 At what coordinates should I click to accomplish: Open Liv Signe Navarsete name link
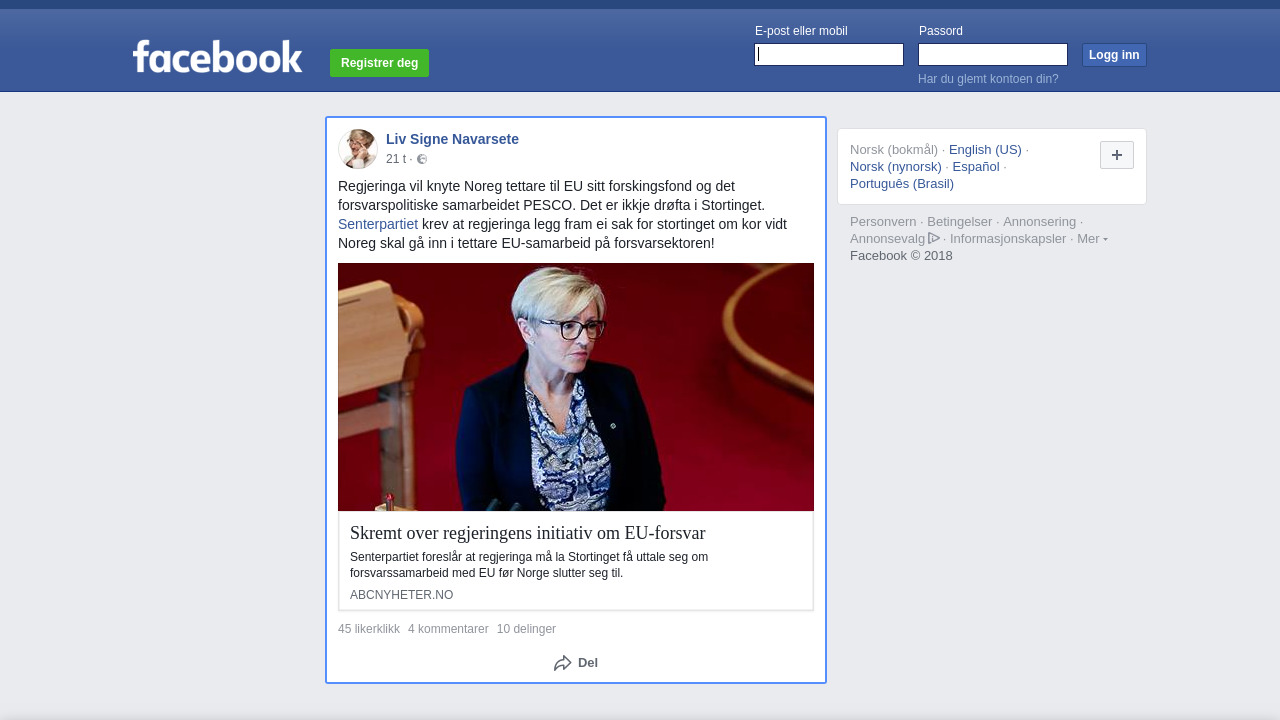tap(452, 139)
